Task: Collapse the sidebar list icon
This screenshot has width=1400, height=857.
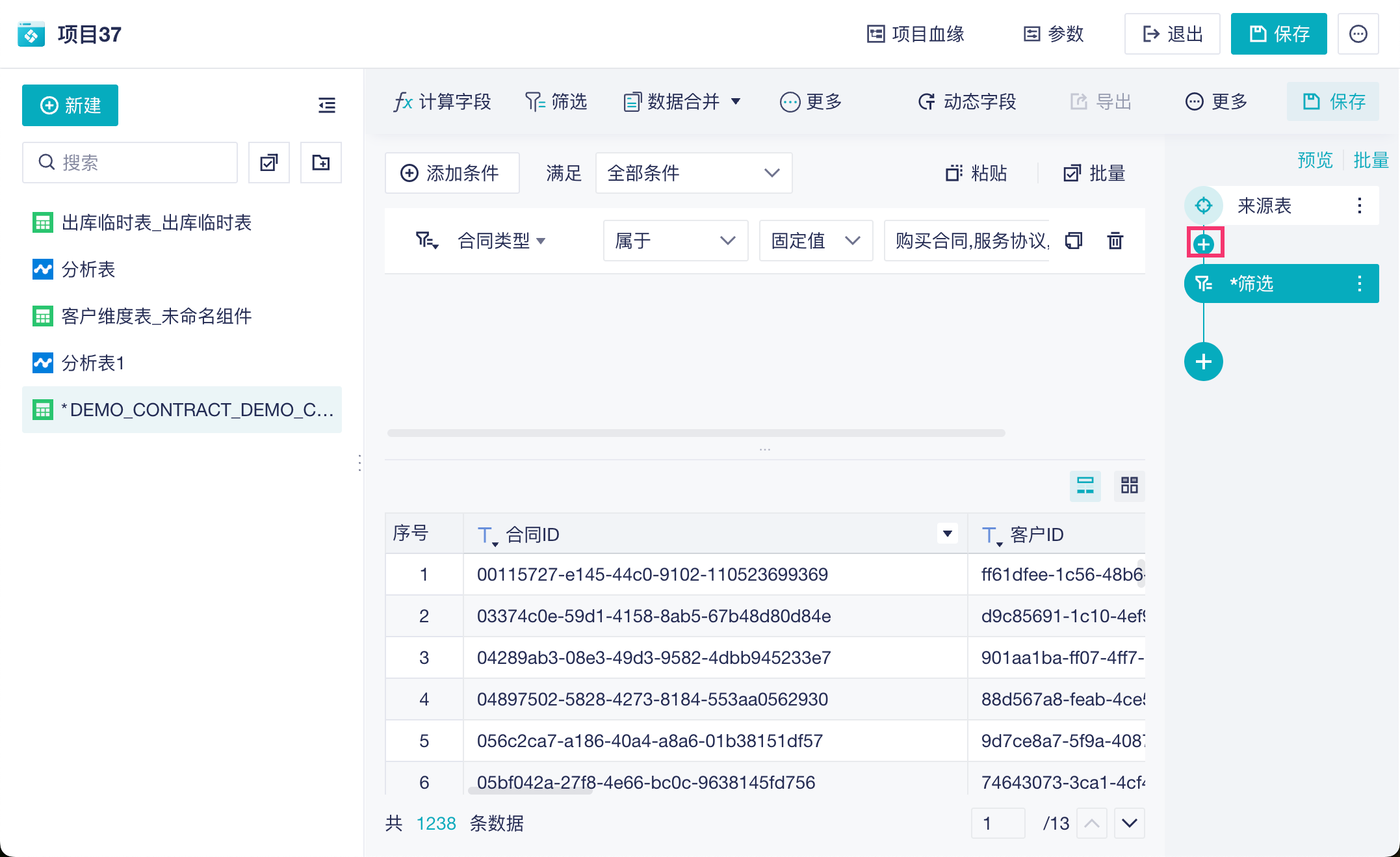Action: (x=326, y=105)
